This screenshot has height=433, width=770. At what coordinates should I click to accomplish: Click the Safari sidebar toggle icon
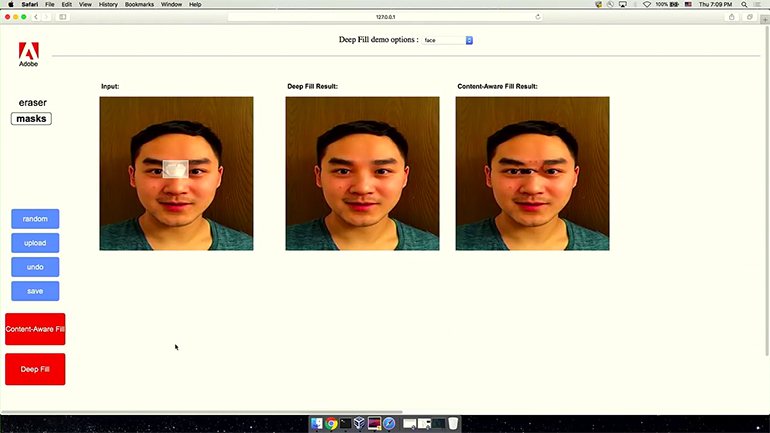tap(64, 17)
